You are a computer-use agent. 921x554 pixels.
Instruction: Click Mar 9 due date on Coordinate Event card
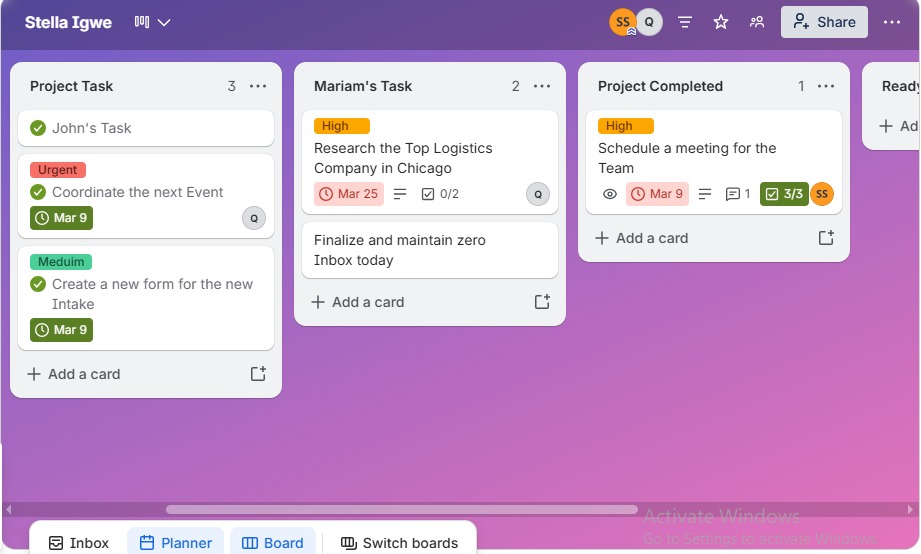pos(62,218)
